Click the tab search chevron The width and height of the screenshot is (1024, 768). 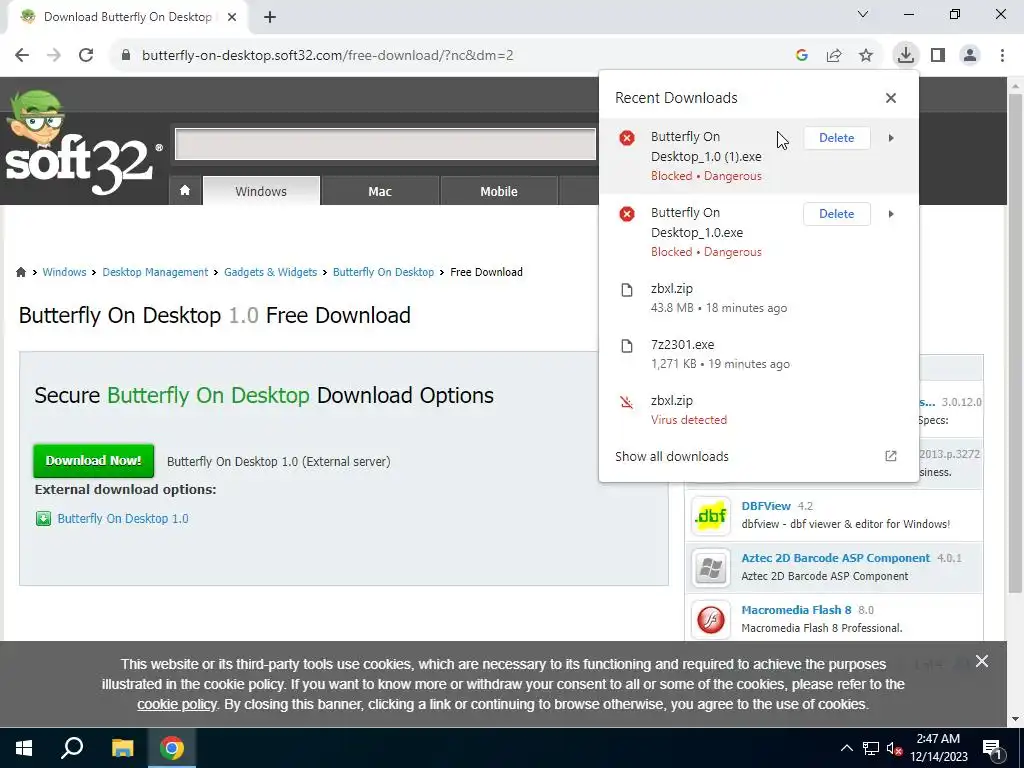coord(863,14)
